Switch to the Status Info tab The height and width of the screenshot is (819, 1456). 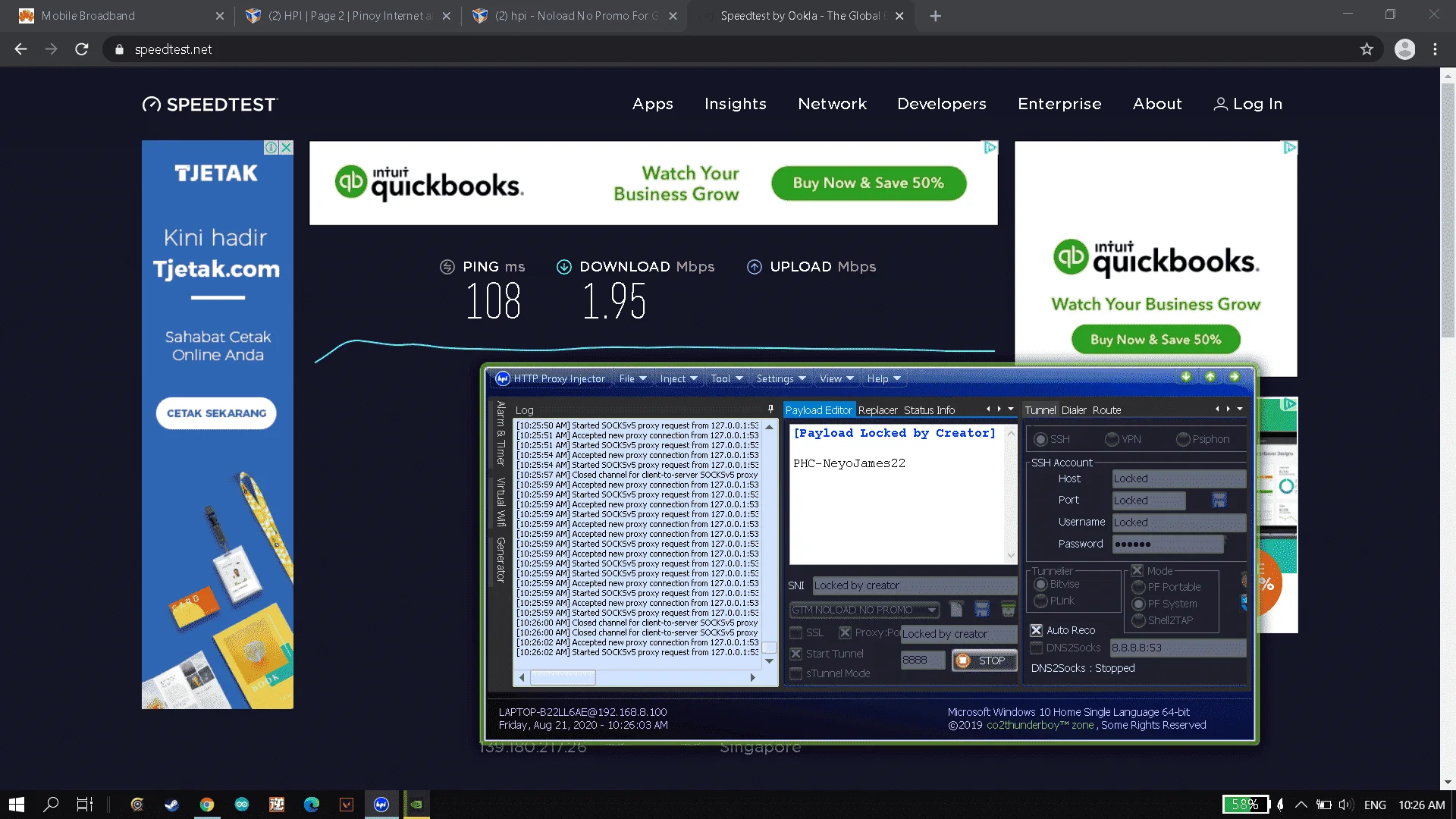click(929, 410)
